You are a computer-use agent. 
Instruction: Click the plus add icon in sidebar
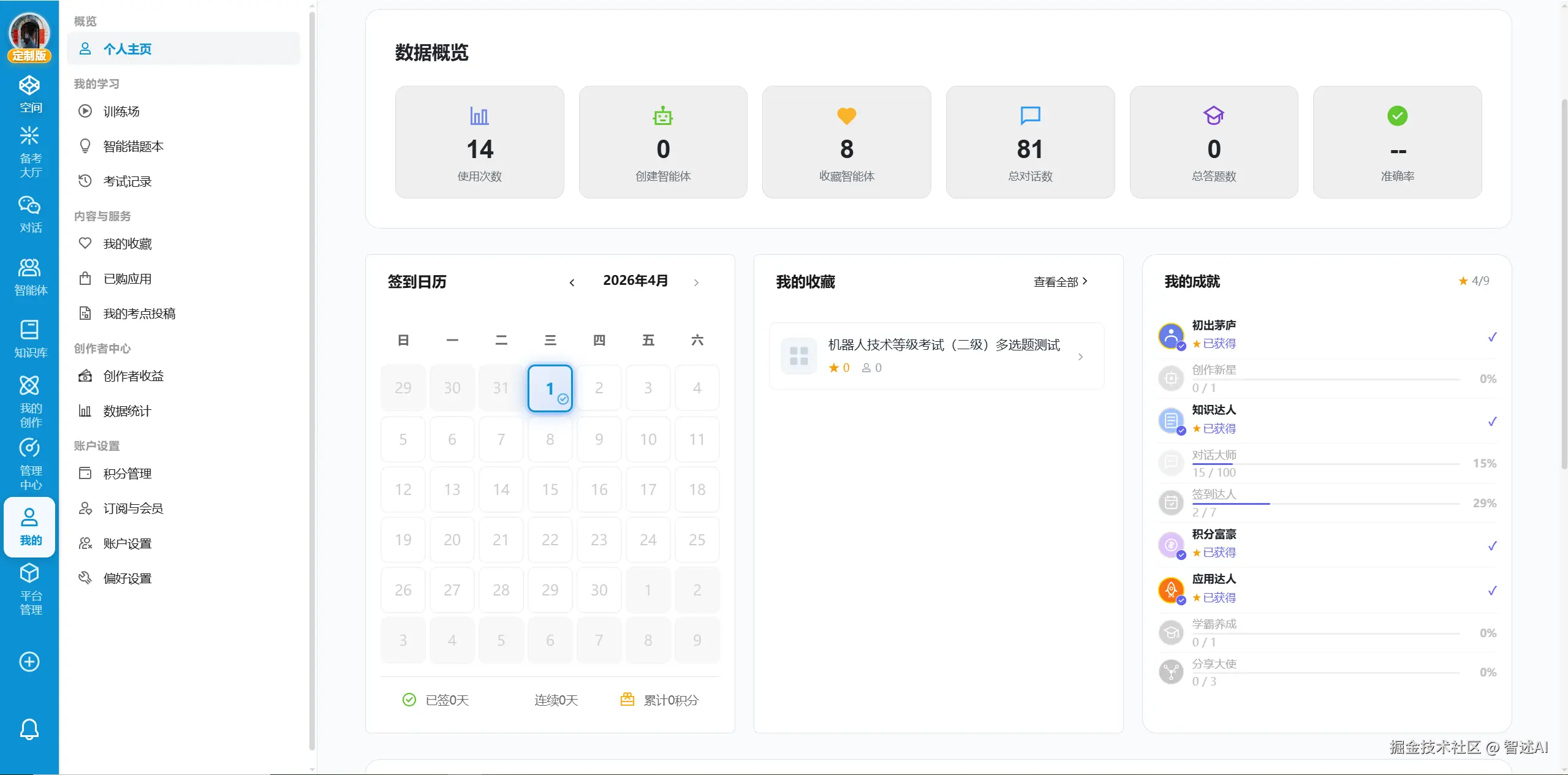coord(29,662)
